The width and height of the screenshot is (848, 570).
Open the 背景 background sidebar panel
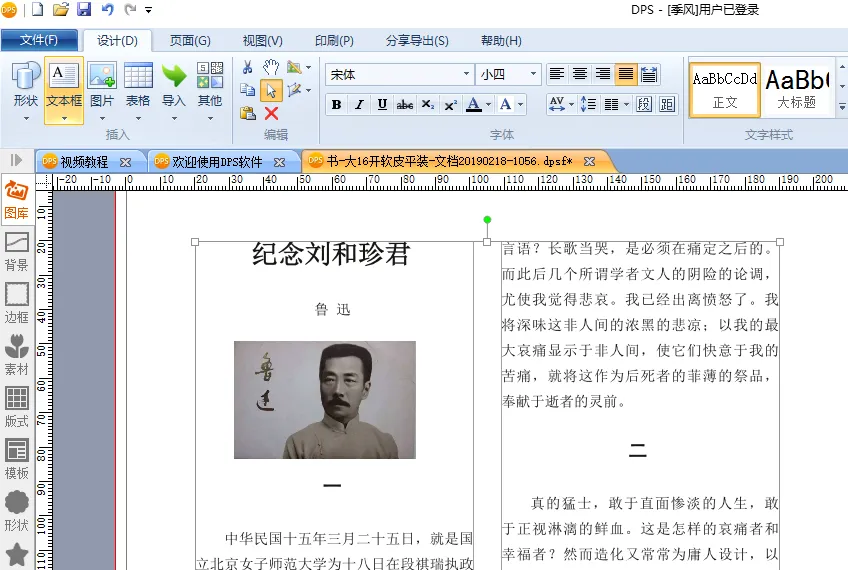point(17,251)
